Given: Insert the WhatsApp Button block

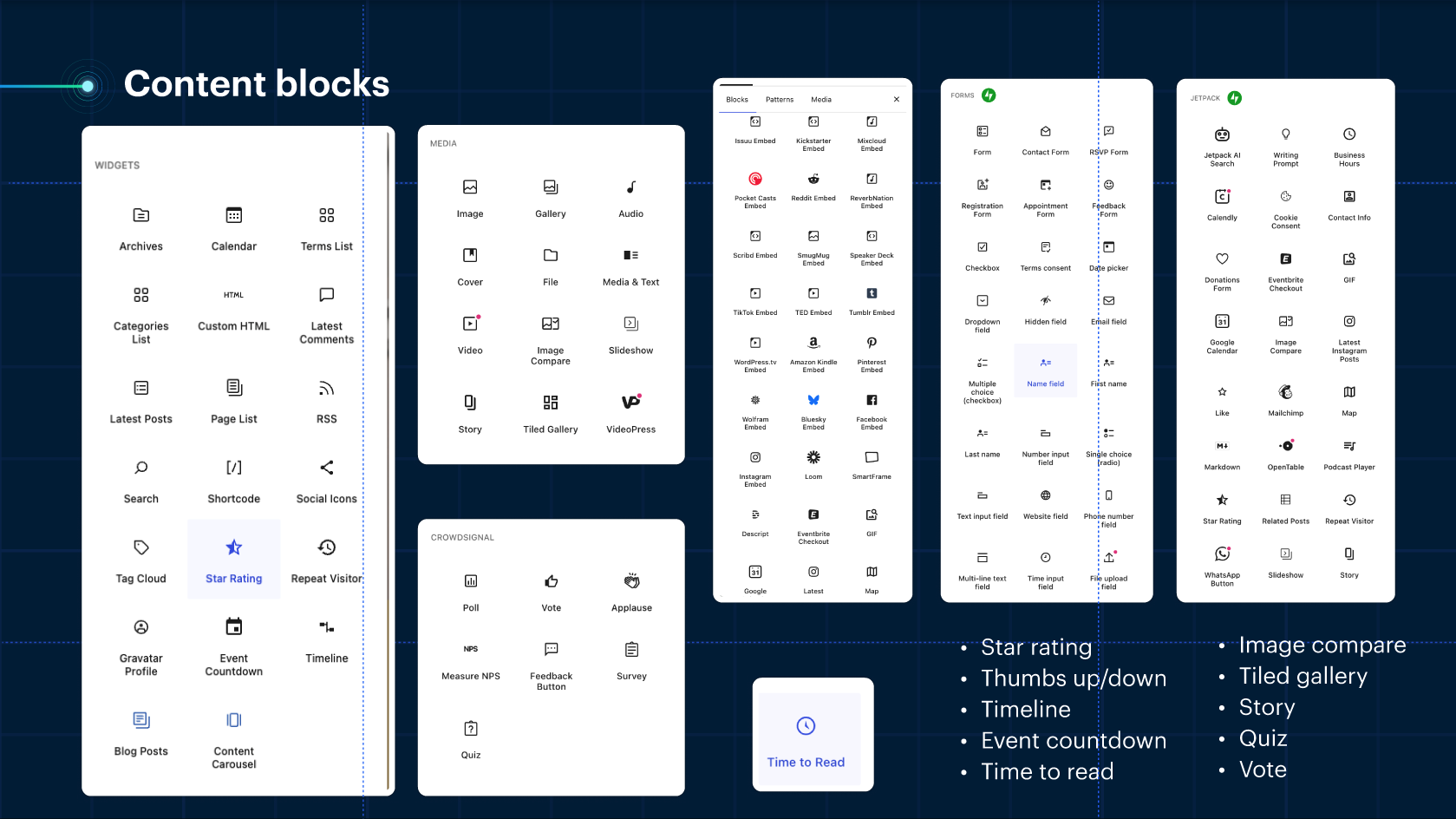Looking at the screenshot, I should 1222,567.
